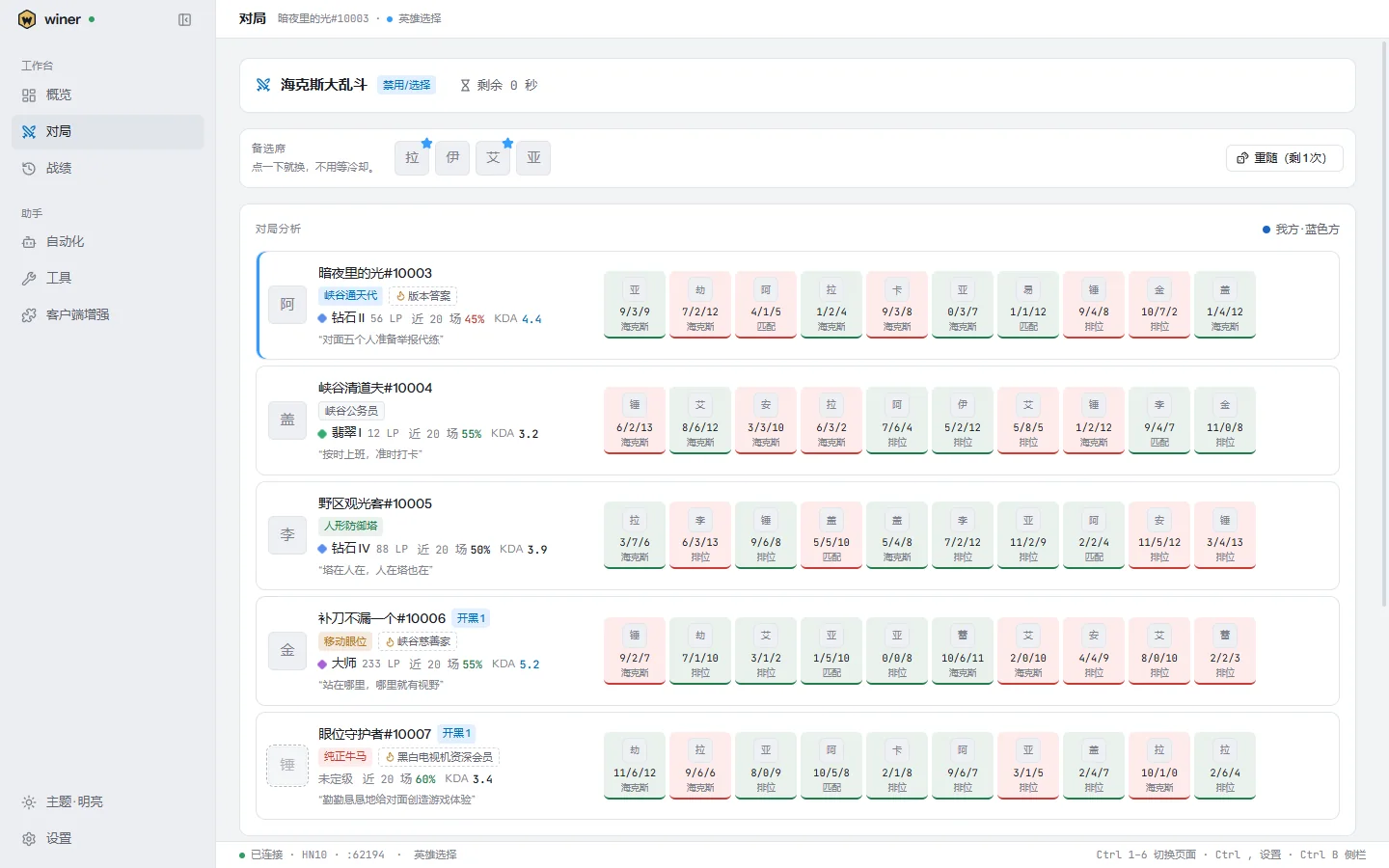This screenshot has width=1389, height=868.
Task: Open the 6/2/13 match card
Action: pyautogui.click(x=635, y=420)
